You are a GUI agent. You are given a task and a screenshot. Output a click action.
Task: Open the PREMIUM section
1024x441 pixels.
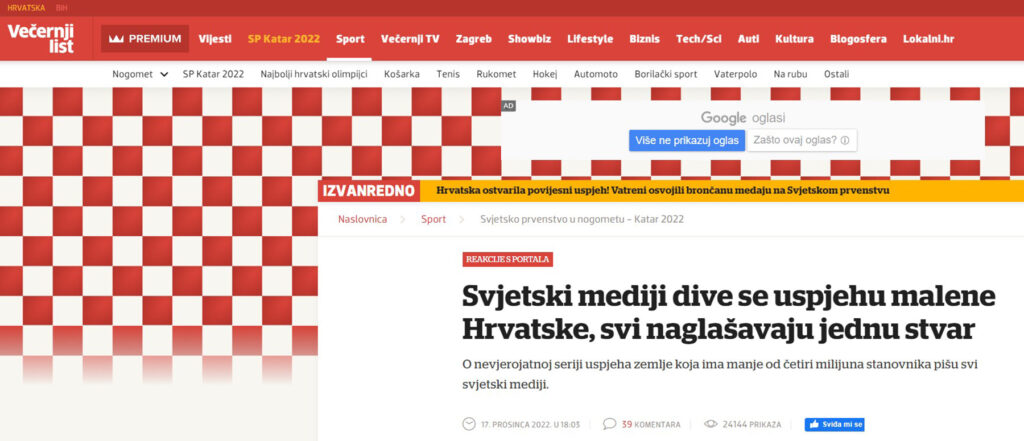(145, 39)
